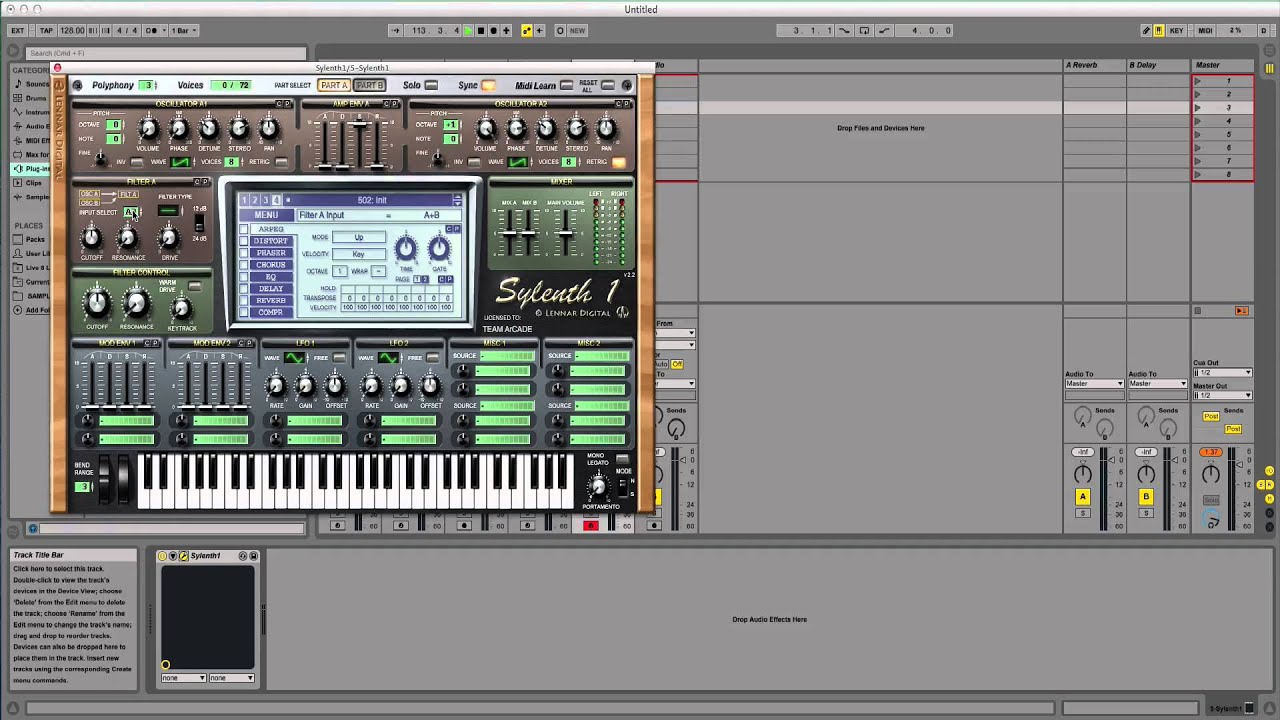The image size is (1280, 720).
Task: Select the CHORUS effect tab
Action: 271,265
